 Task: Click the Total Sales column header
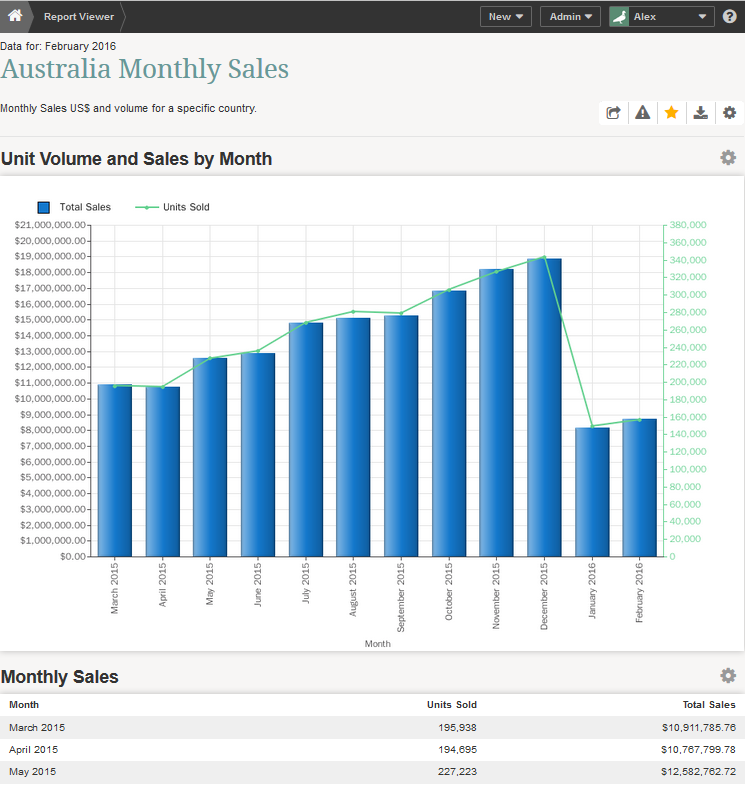pyautogui.click(x=709, y=705)
